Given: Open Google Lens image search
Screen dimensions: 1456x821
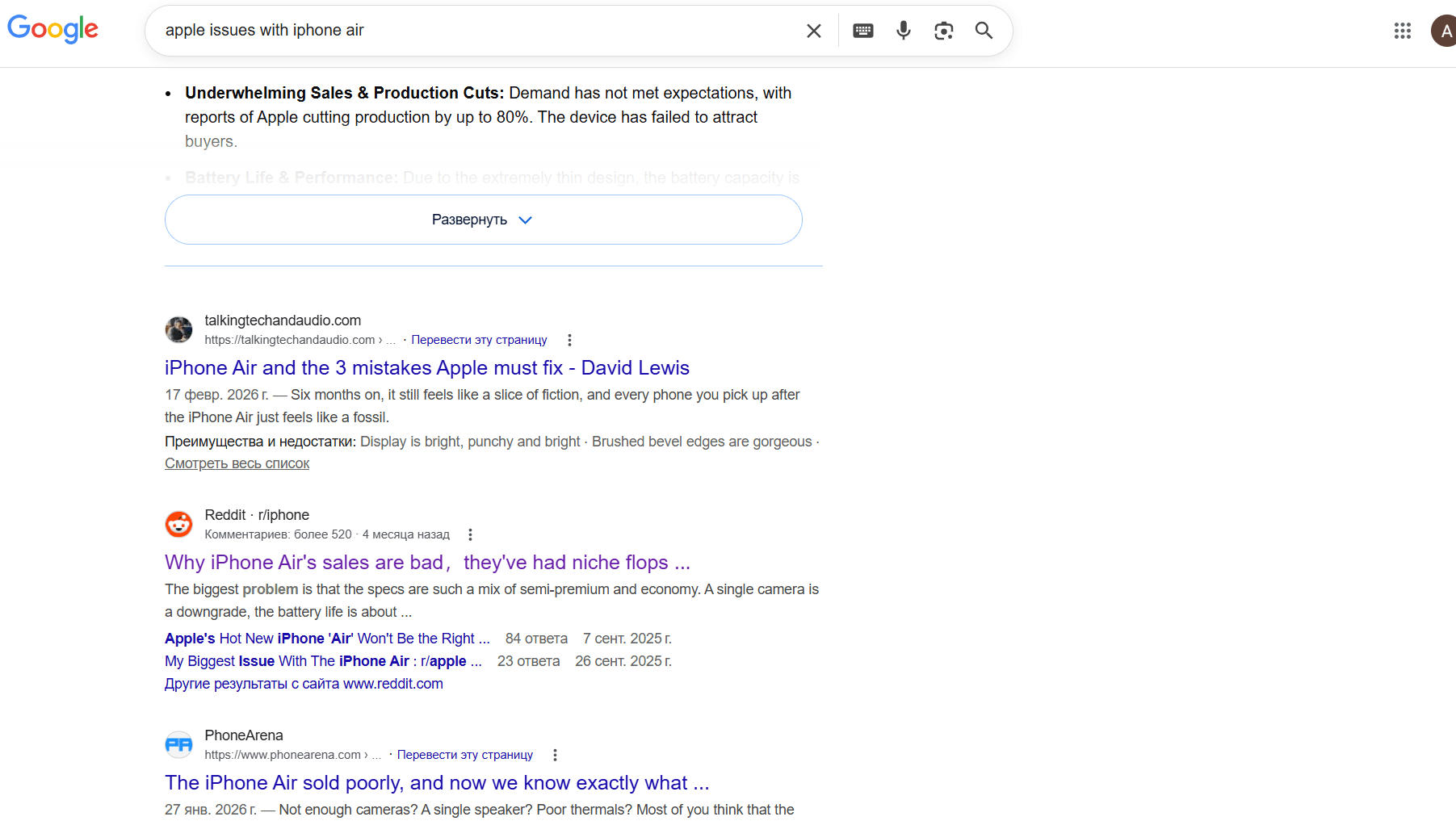Looking at the screenshot, I should pos(943,31).
